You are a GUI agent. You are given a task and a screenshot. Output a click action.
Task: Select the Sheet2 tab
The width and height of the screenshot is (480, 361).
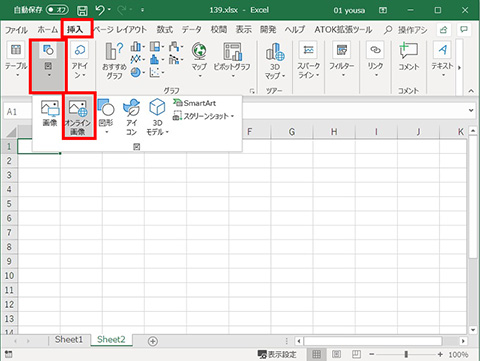111,340
